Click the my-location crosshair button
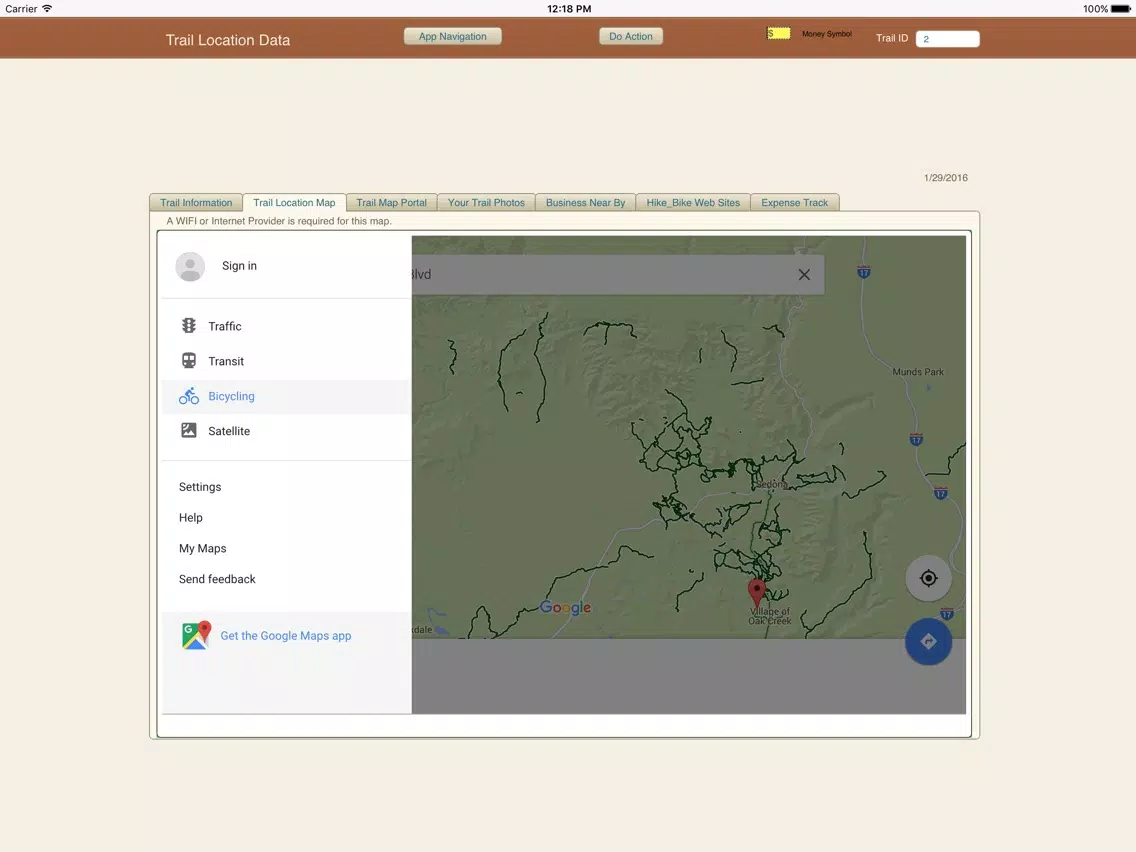 point(928,578)
